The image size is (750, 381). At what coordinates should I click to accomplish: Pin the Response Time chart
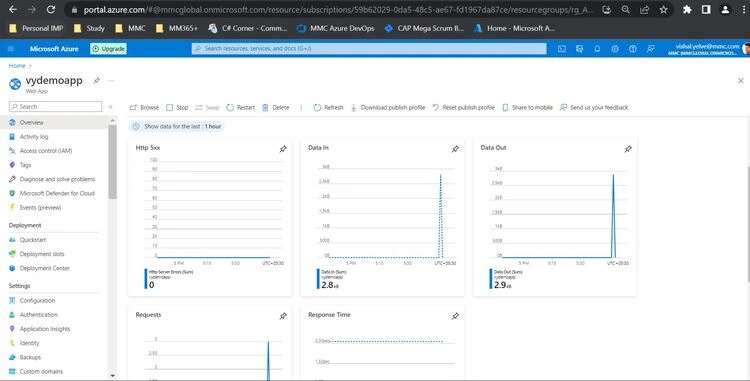tap(455, 316)
